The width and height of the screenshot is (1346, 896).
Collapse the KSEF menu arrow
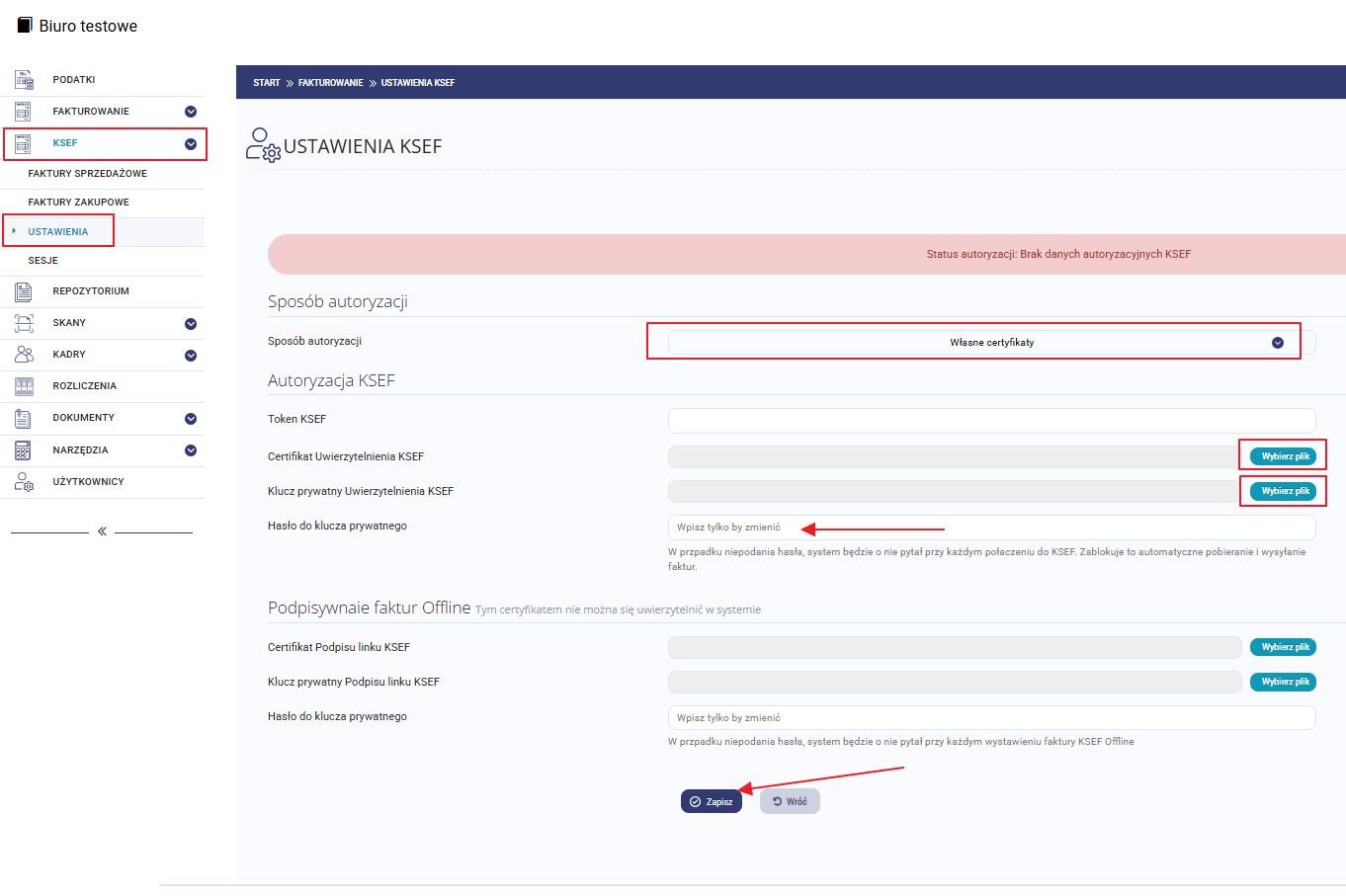191,144
